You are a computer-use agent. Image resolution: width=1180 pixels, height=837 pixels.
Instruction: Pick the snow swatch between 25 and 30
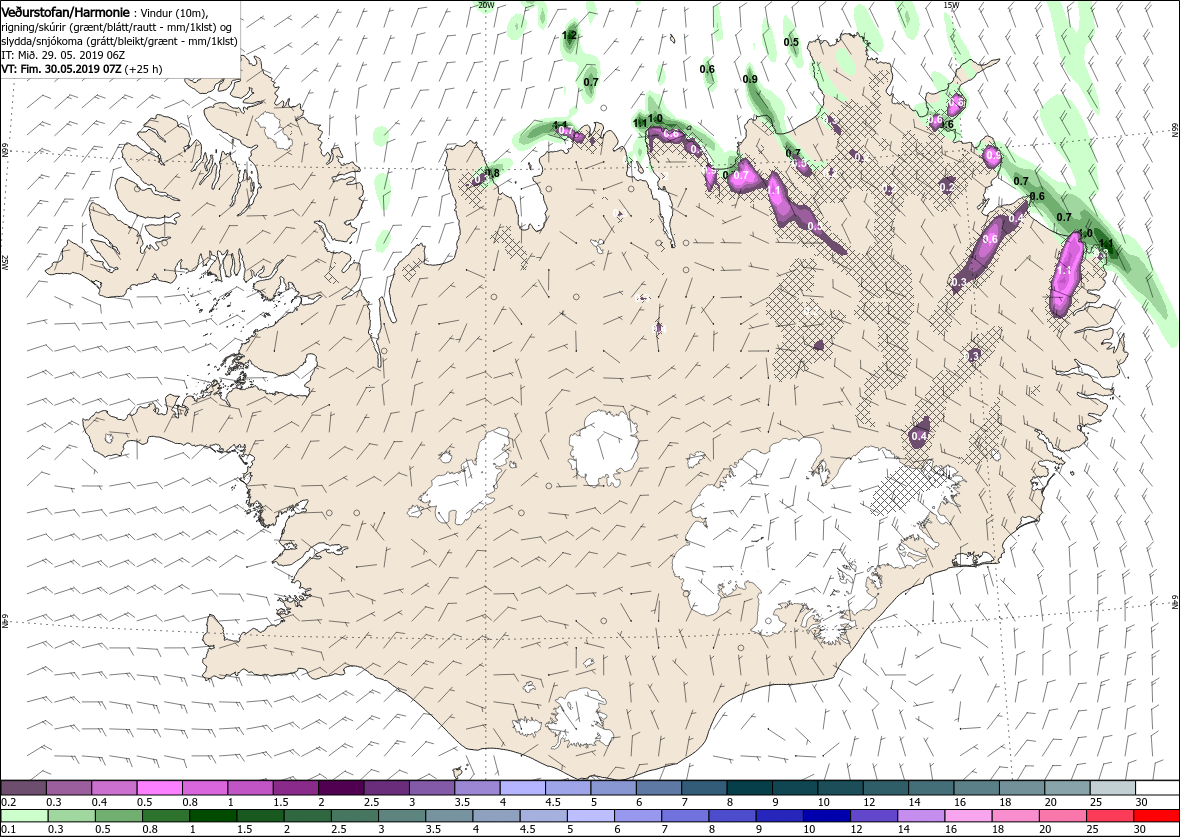pyautogui.click(x=1112, y=788)
